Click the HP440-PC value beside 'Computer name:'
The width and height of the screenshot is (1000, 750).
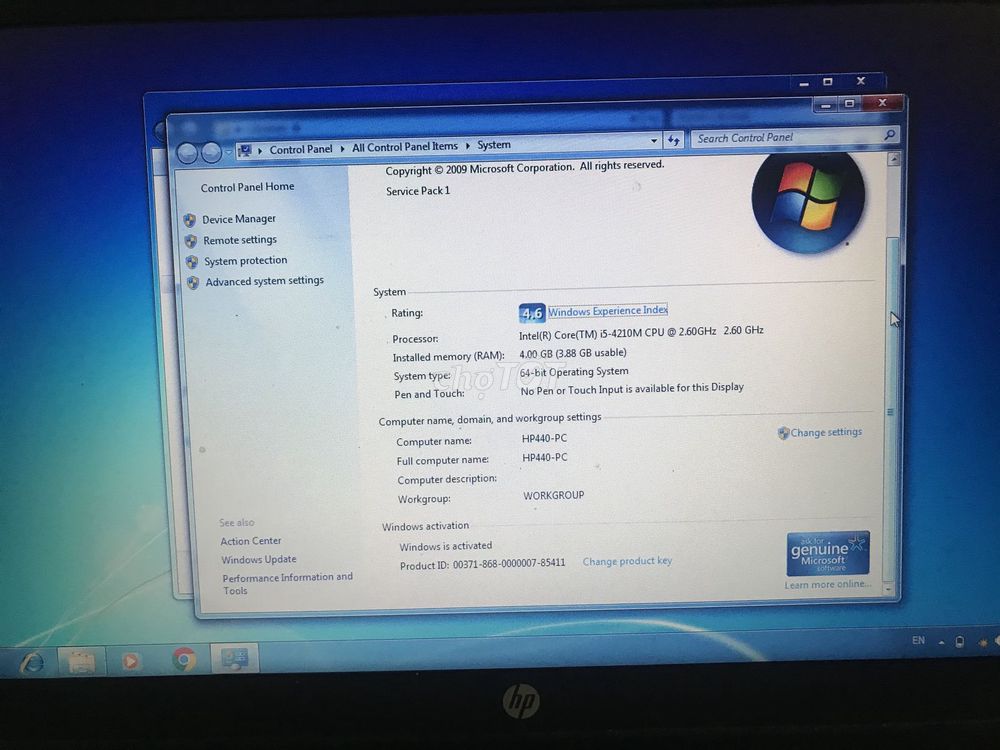pyautogui.click(x=544, y=439)
